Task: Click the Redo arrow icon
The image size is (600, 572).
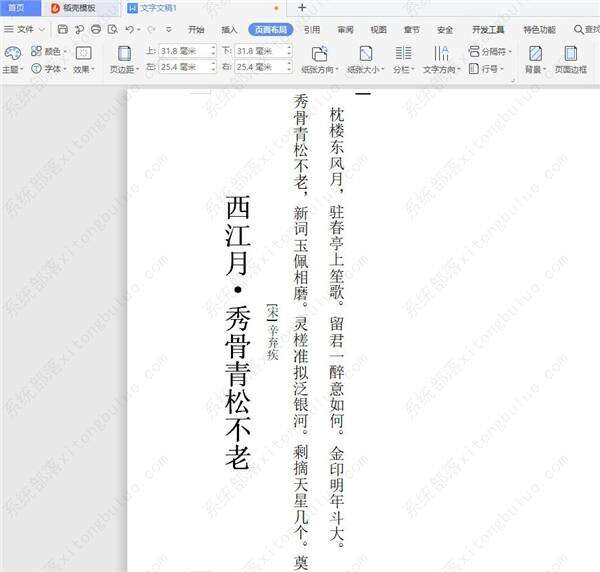Action: point(152,29)
